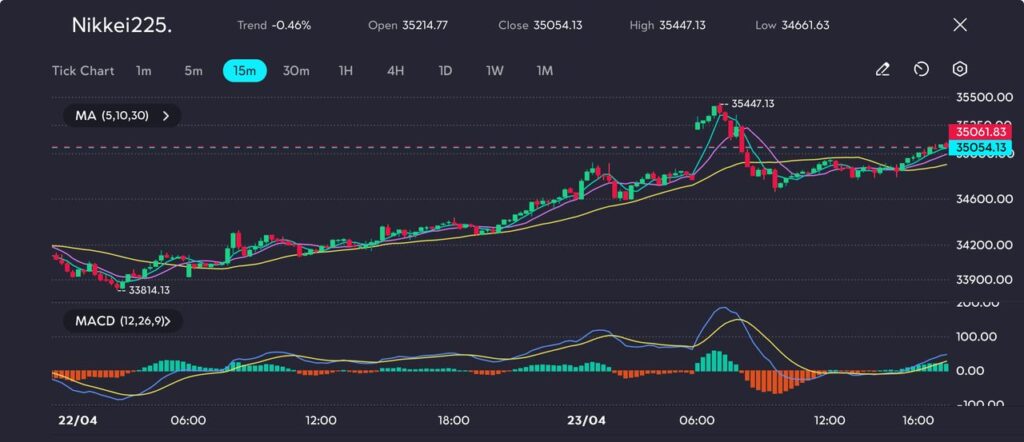
Task: Select the 1D daily interval
Action: point(445,71)
